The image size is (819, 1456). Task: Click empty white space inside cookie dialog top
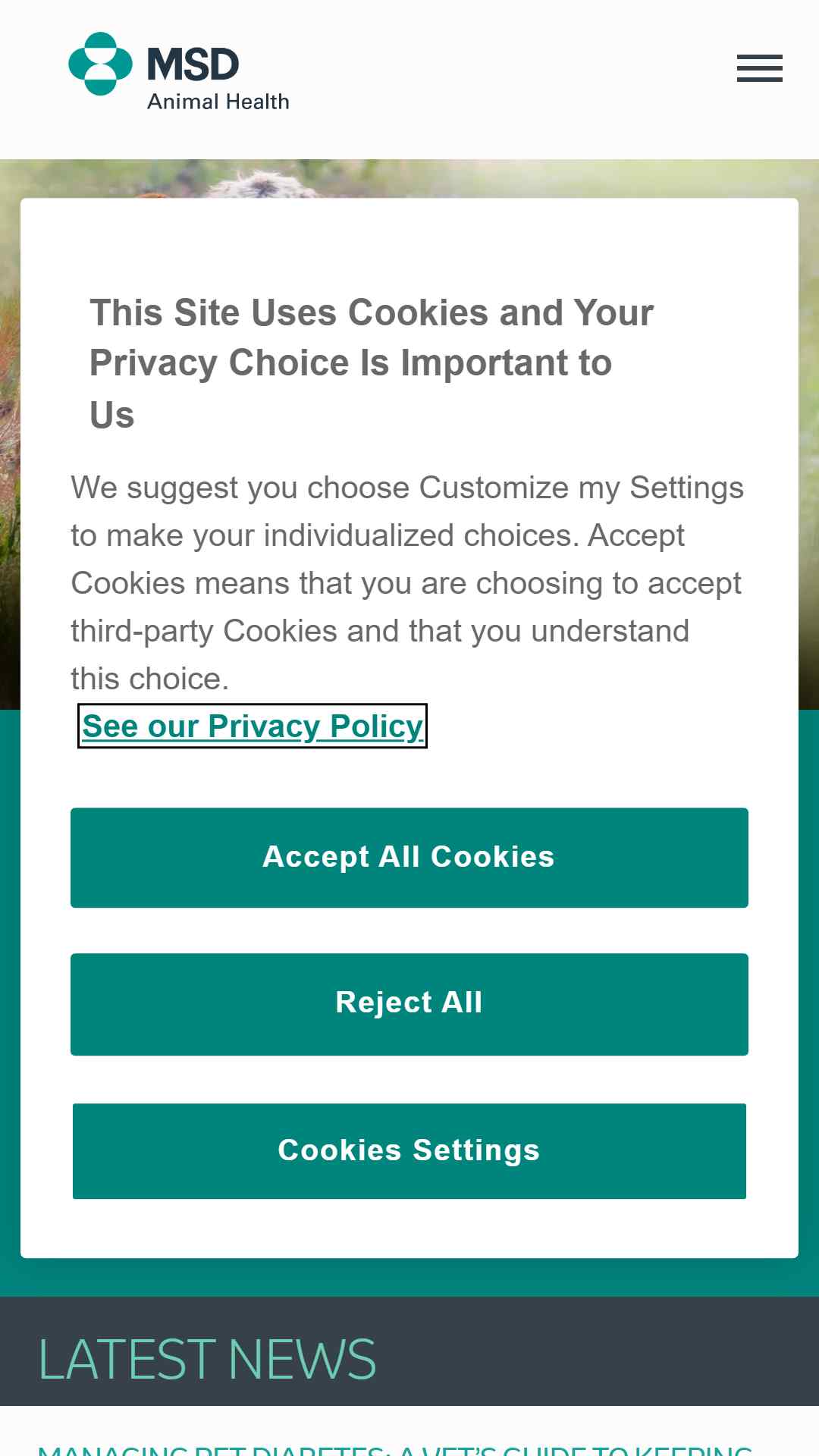(x=409, y=243)
